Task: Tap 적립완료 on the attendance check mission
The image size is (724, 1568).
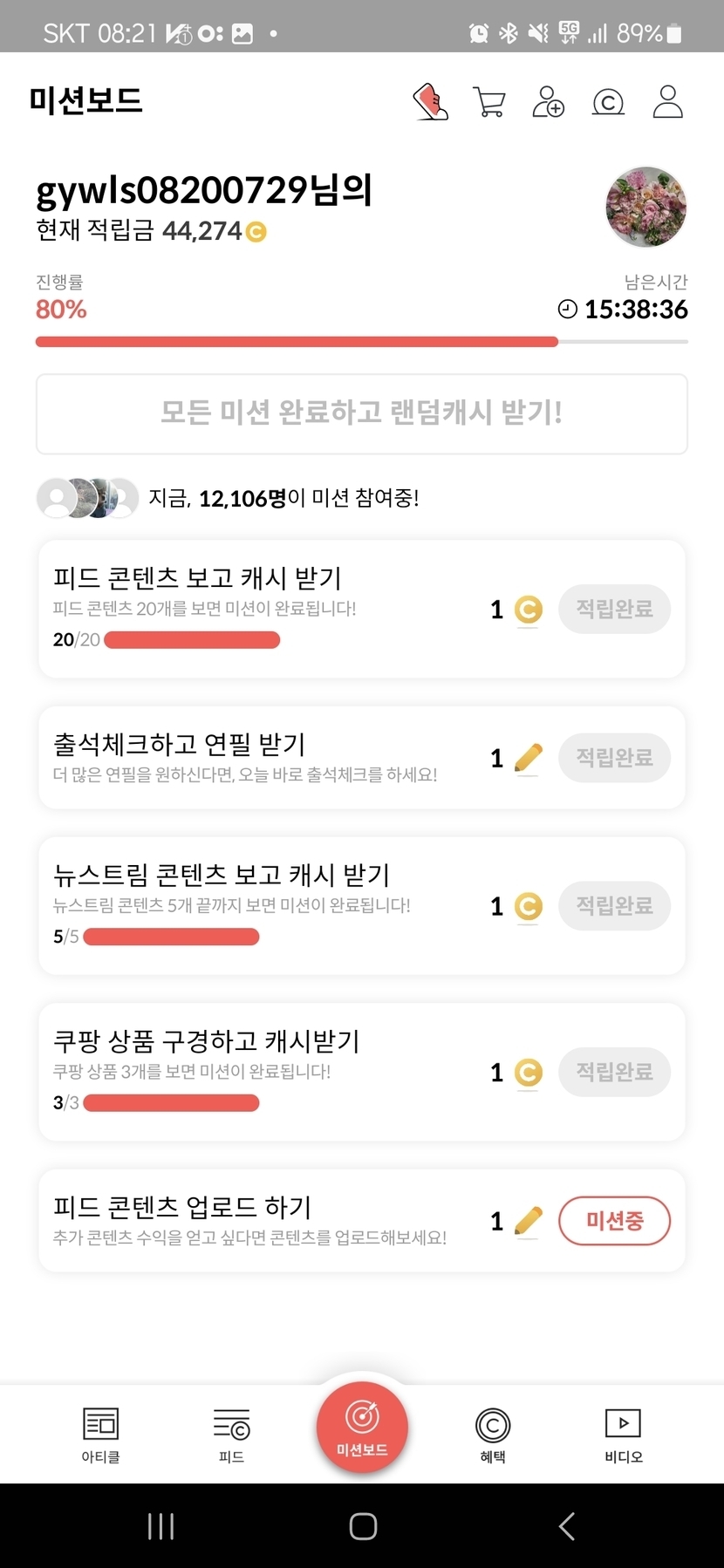Action: [614, 757]
